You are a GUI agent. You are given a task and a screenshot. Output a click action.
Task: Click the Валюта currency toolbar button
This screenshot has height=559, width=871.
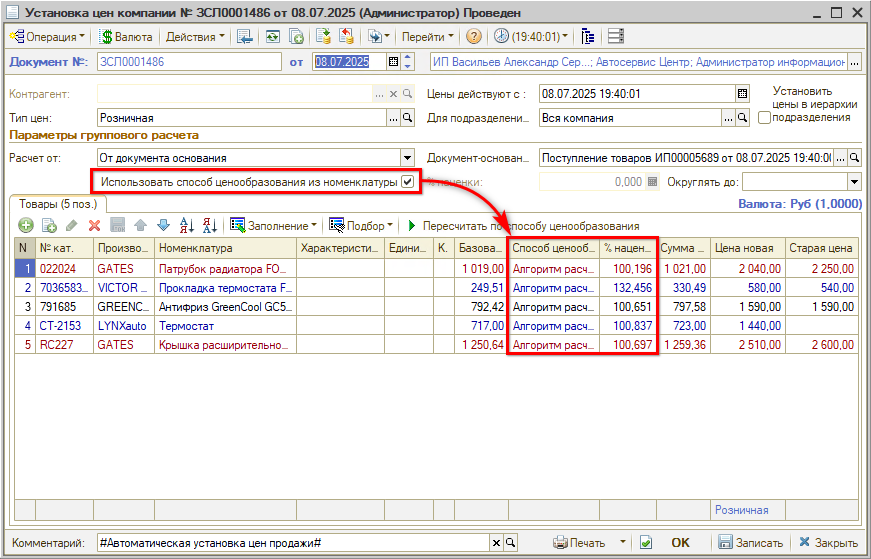click(126, 37)
